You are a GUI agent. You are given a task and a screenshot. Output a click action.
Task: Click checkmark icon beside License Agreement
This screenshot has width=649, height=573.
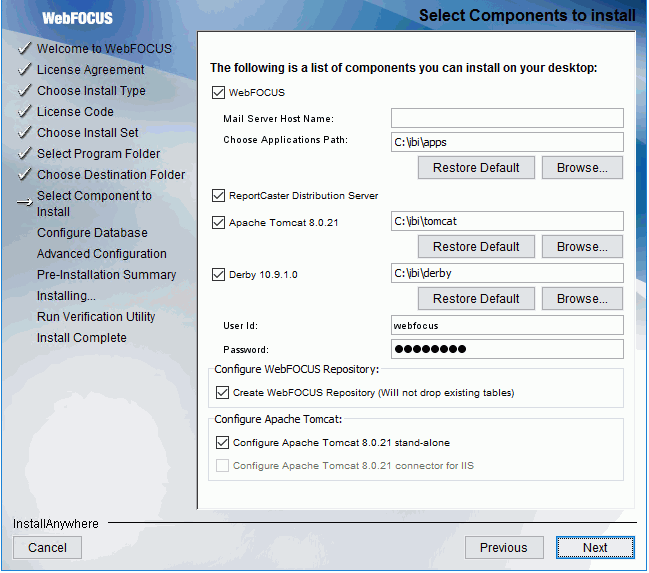click(x=24, y=70)
